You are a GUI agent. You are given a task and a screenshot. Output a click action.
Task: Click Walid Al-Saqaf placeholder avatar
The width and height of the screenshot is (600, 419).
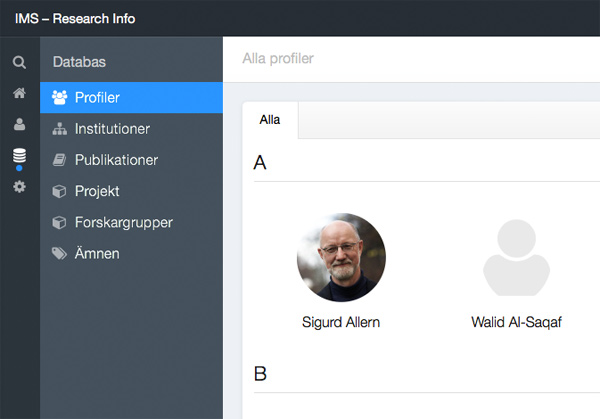[516, 257]
